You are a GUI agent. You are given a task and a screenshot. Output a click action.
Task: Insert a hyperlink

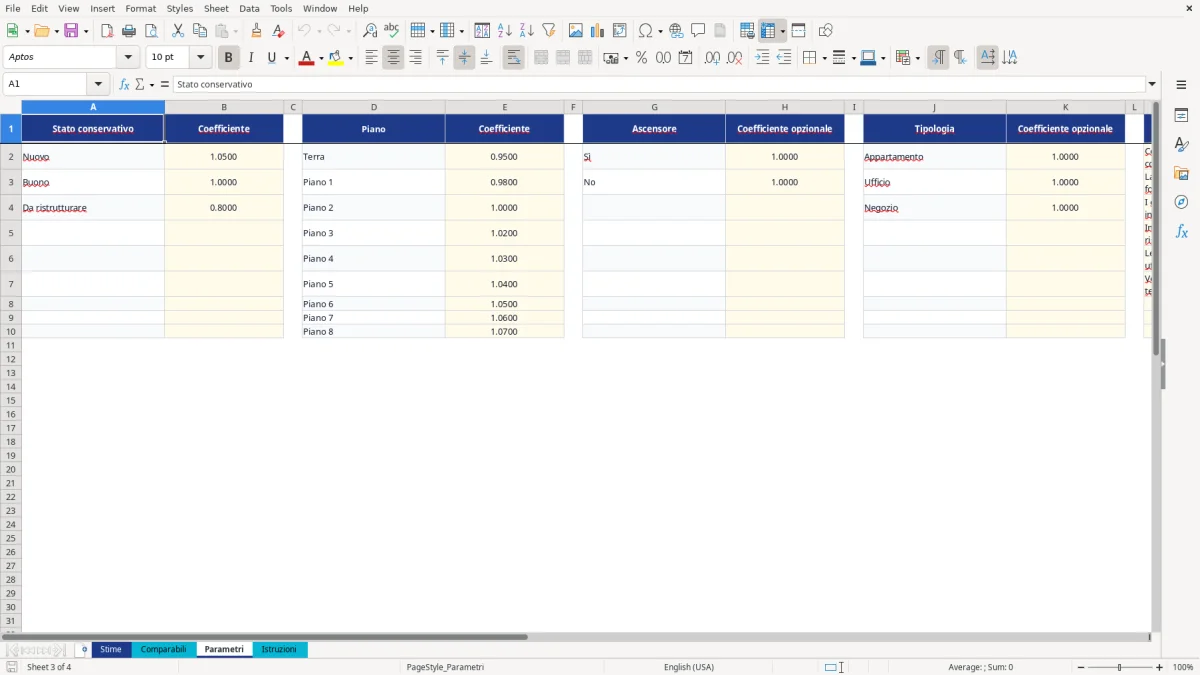click(x=676, y=31)
